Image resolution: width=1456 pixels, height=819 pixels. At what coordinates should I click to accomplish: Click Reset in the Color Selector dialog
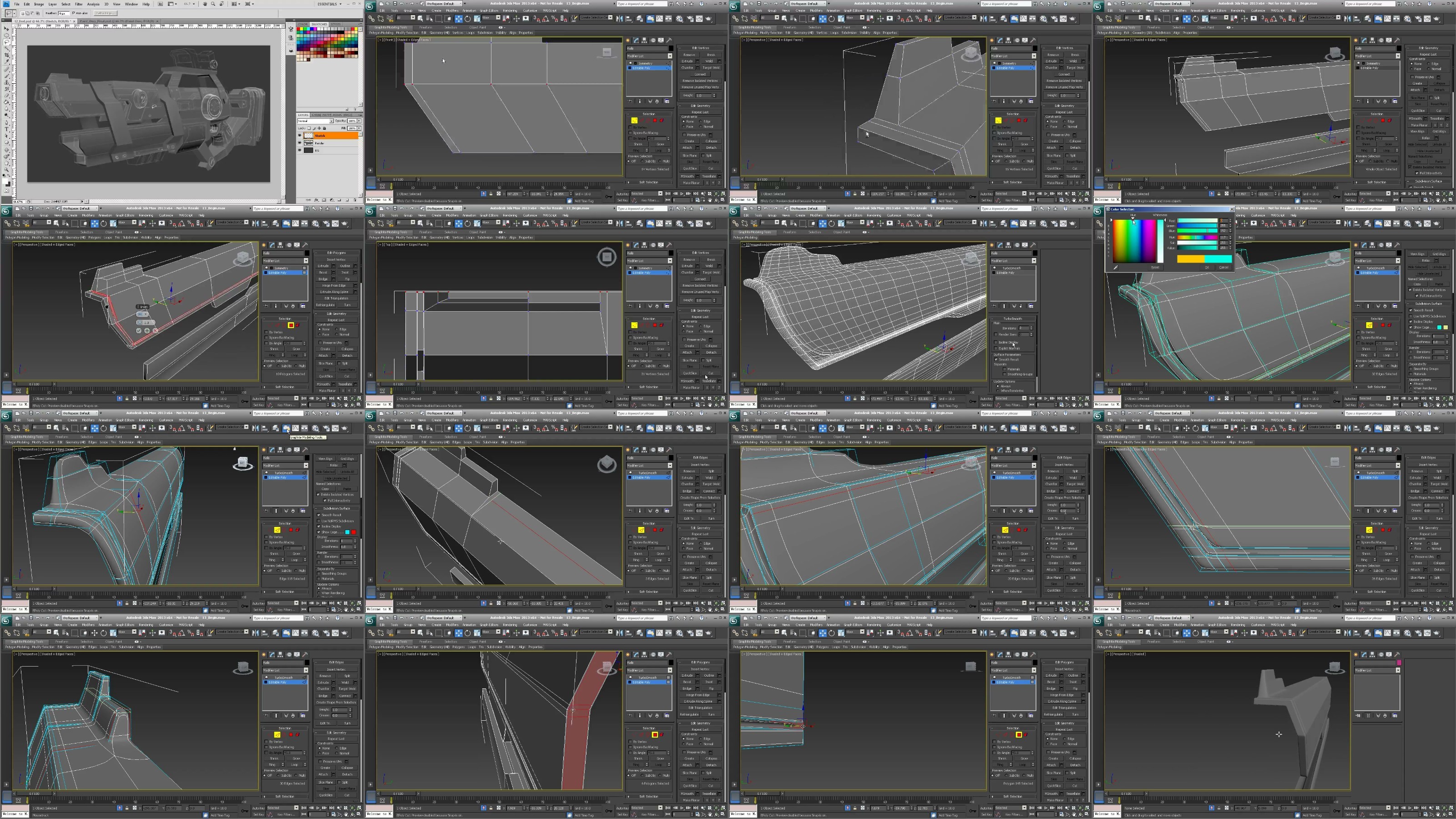(1155, 268)
